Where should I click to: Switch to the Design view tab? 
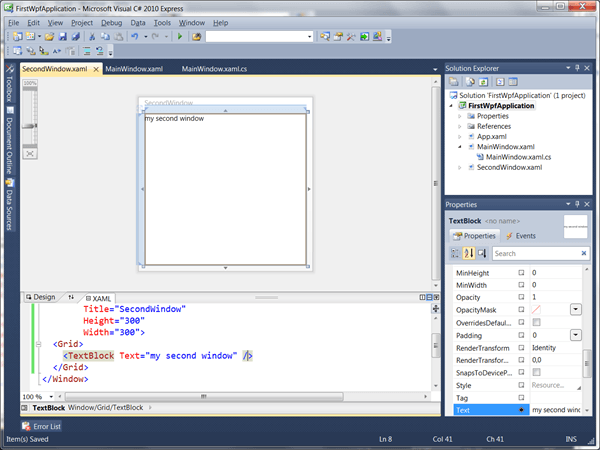[41, 297]
